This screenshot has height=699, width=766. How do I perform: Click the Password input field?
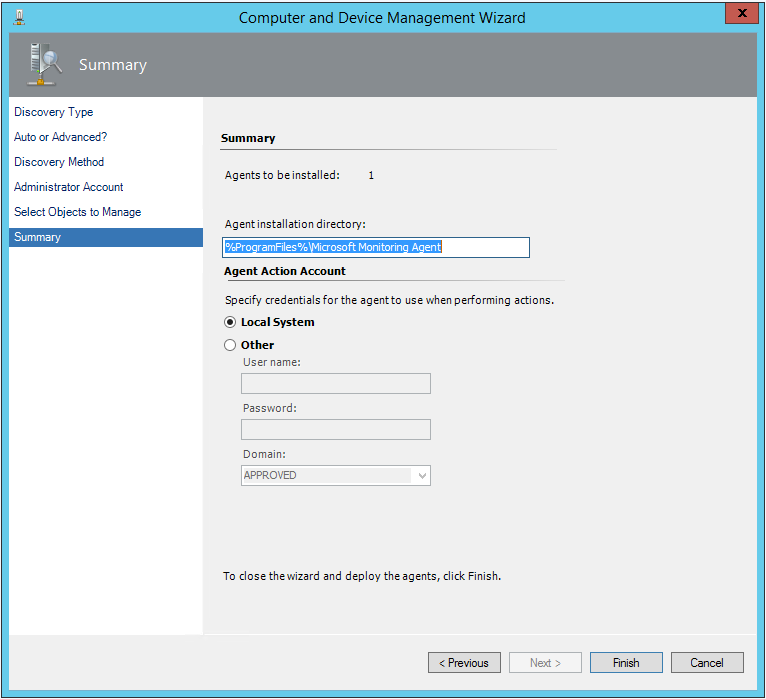336,430
